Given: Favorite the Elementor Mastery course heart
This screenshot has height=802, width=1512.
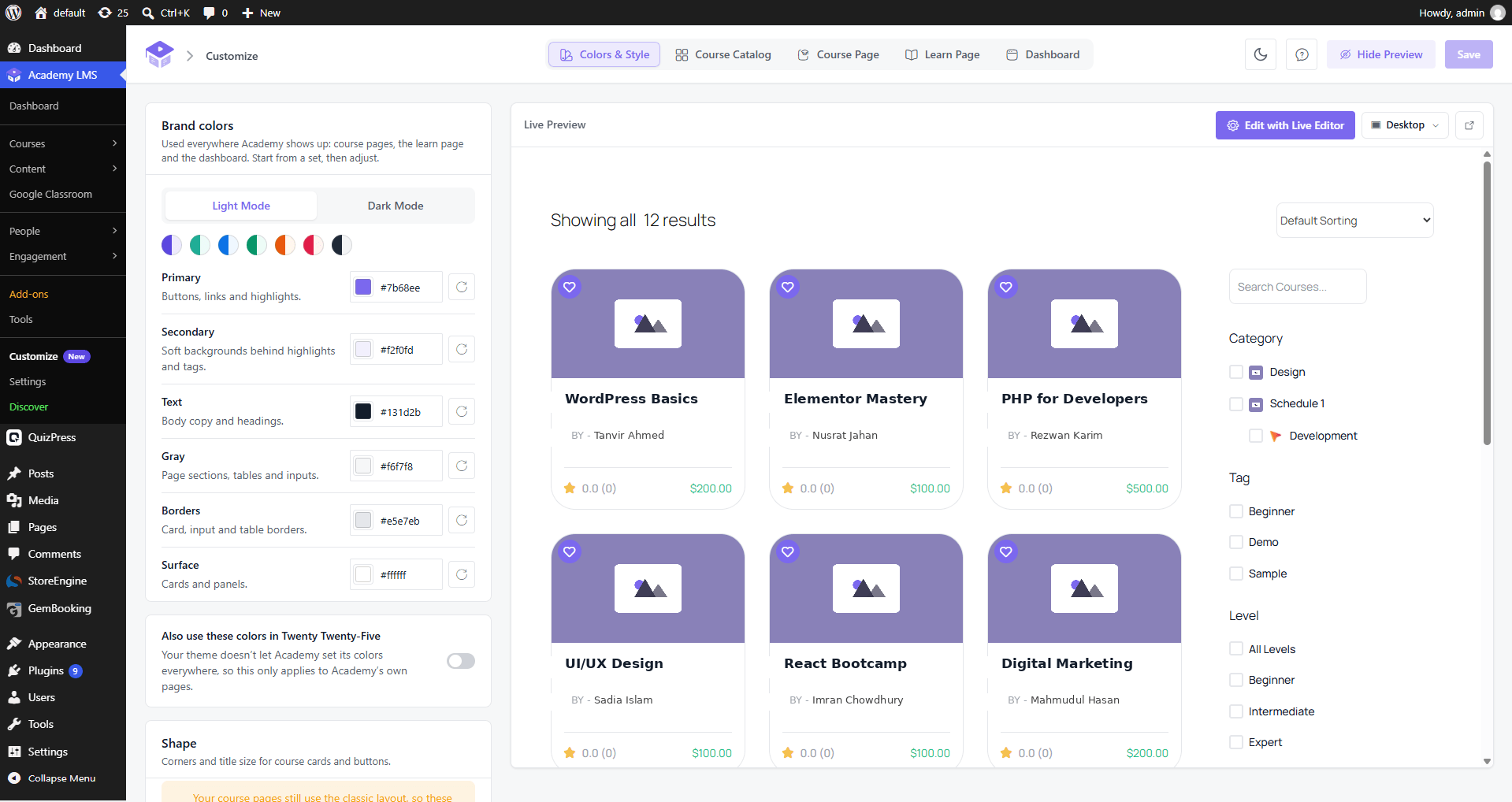Looking at the screenshot, I should tap(788, 287).
